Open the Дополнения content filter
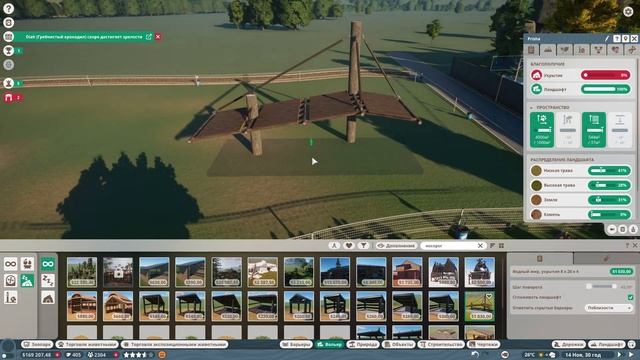Viewport: 640px width, 360px height. click(x=396, y=246)
